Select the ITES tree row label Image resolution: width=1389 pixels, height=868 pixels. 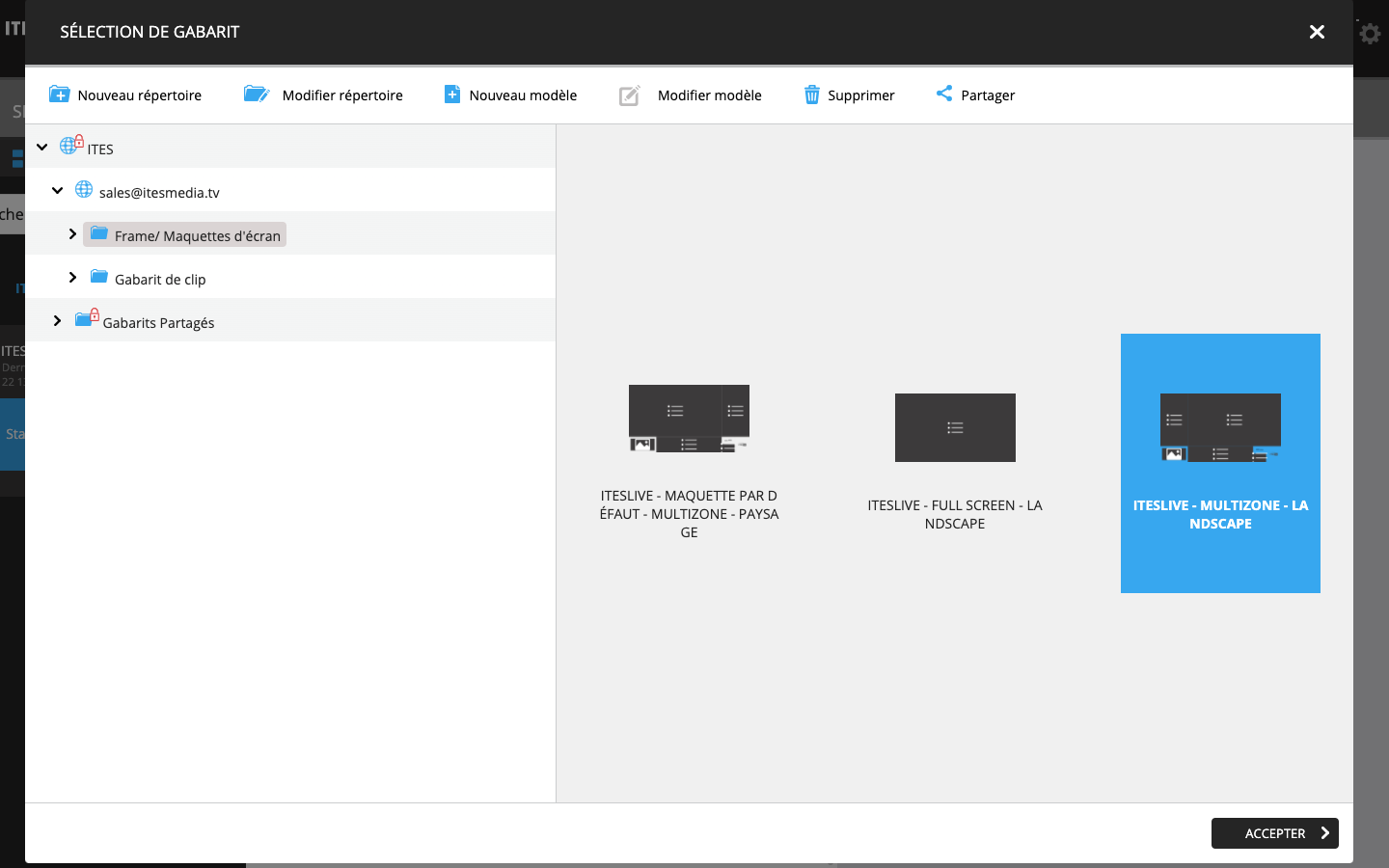pos(100,149)
